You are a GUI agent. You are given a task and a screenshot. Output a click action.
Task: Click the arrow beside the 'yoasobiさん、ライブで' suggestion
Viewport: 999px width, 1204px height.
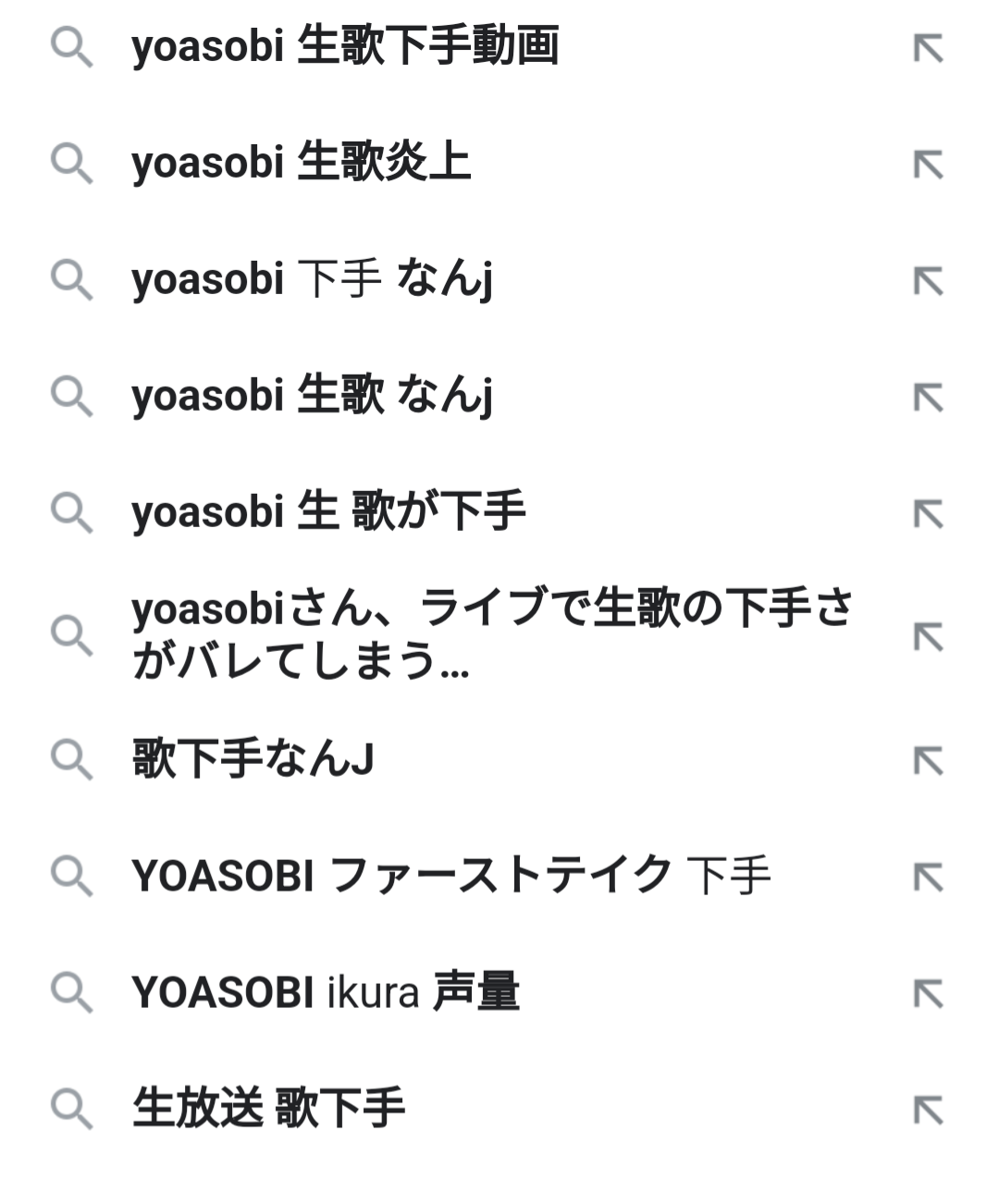point(928,637)
